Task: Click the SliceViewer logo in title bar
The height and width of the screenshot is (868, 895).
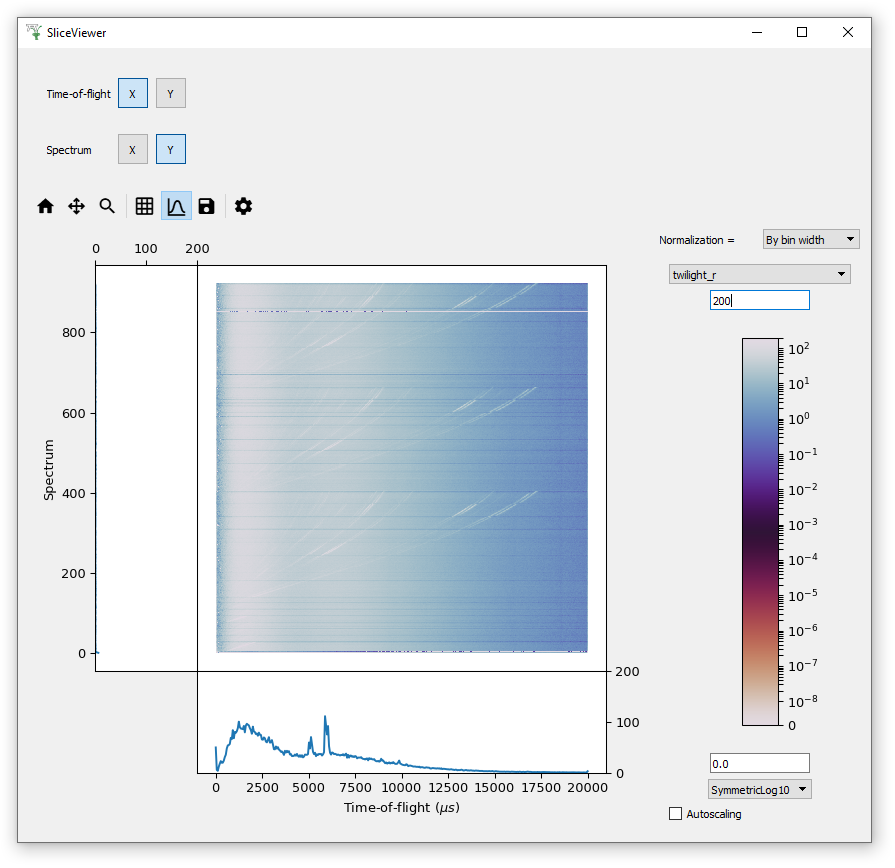Action: click(31, 32)
